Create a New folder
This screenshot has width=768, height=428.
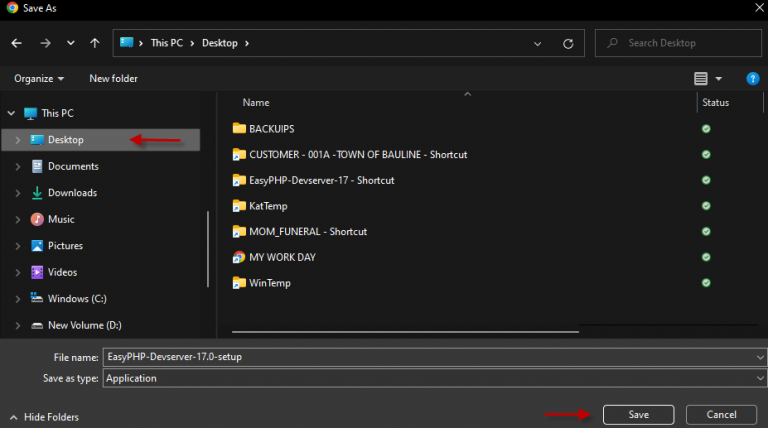(x=113, y=78)
